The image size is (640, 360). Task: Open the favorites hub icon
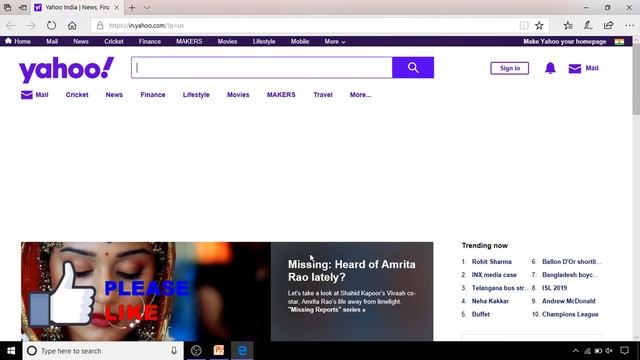pyautogui.click(x=568, y=25)
